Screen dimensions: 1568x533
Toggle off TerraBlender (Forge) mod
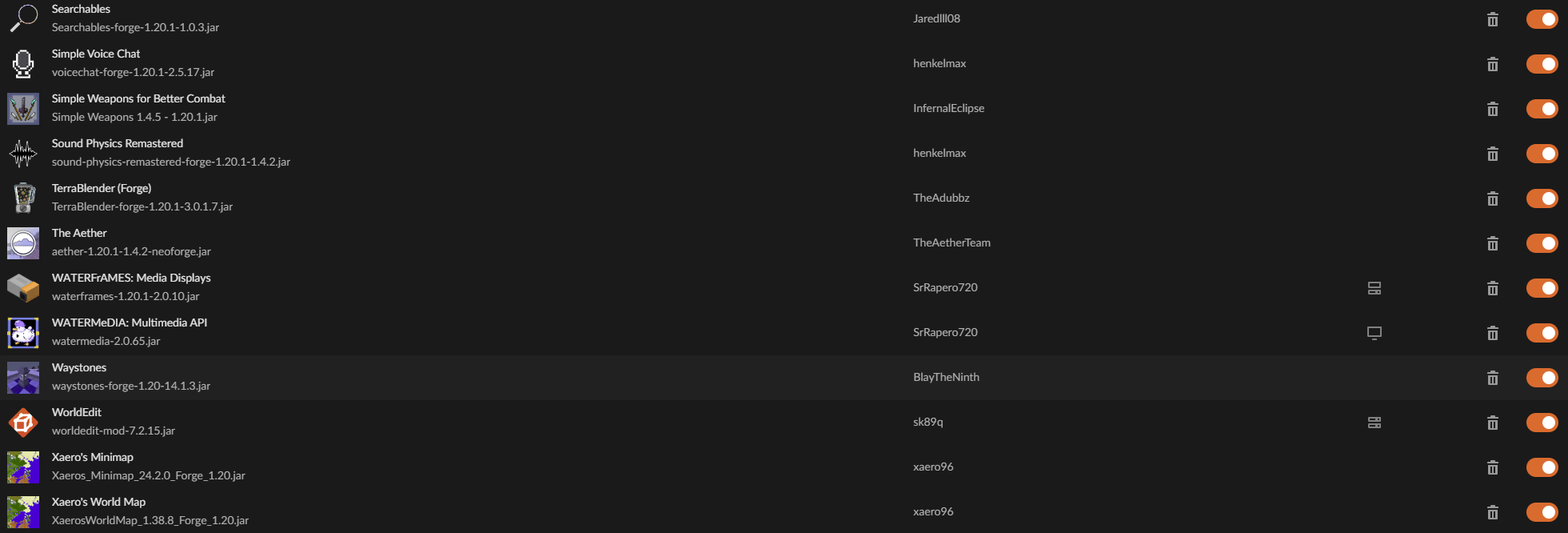click(x=1542, y=198)
